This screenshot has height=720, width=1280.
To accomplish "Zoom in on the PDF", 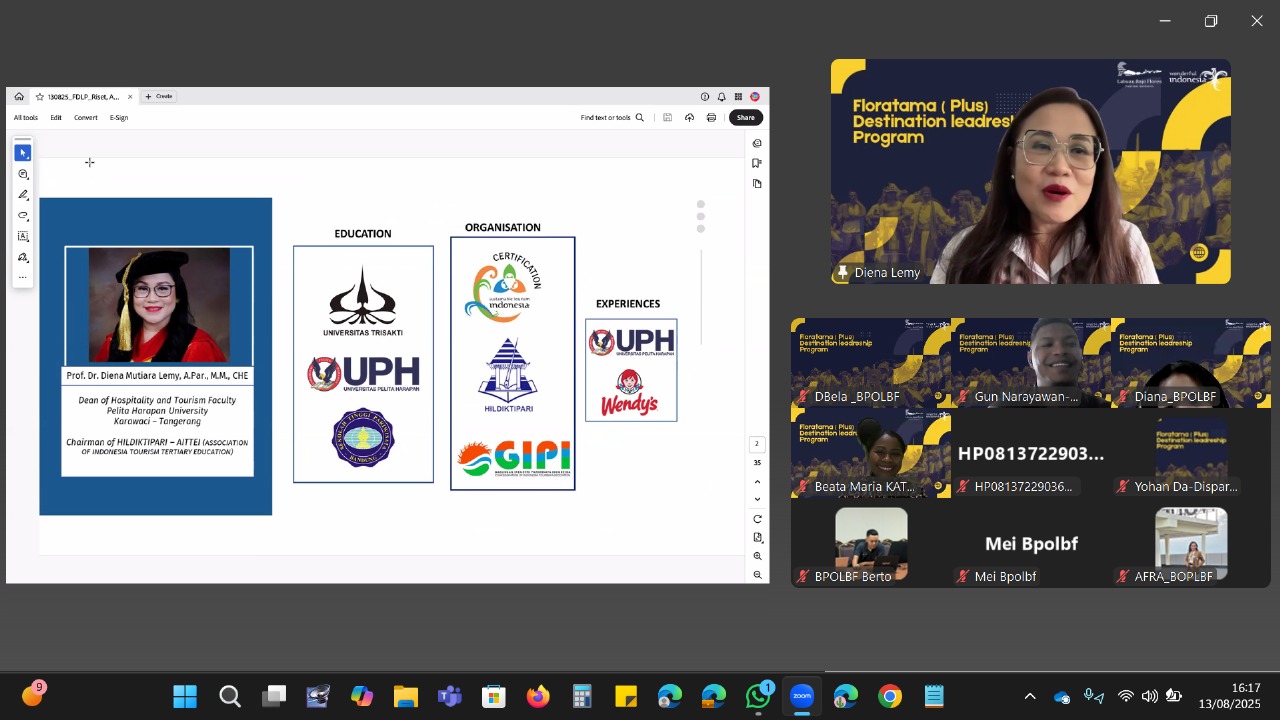I will pyautogui.click(x=758, y=556).
